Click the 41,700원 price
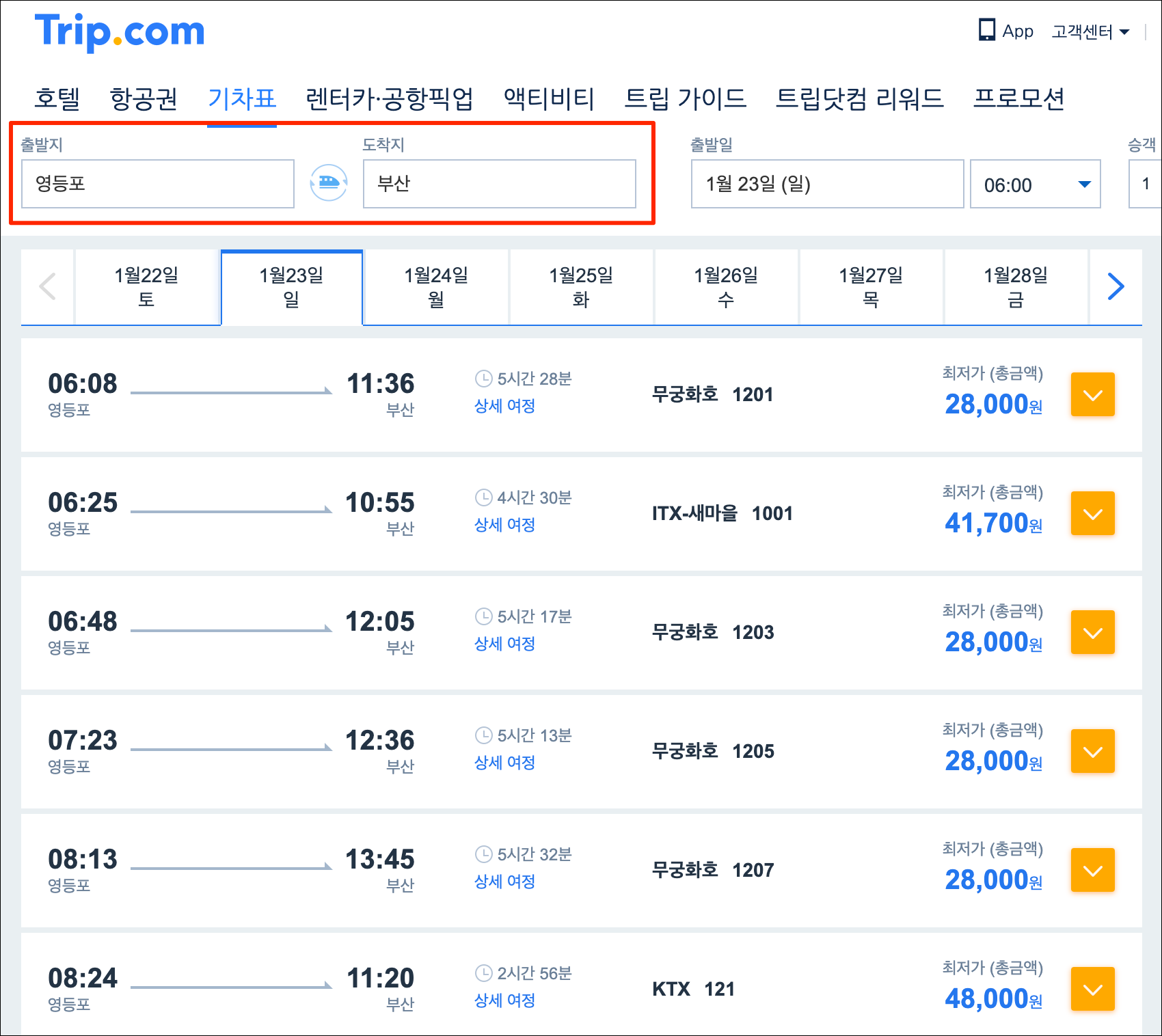The image size is (1162, 1036). [x=994, y=523]
